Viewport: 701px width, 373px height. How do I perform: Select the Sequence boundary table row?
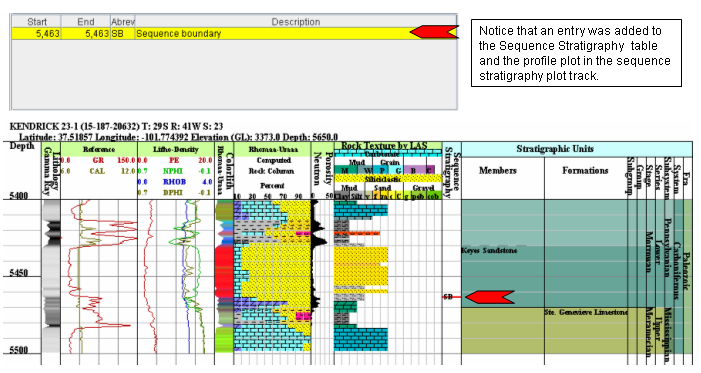(x=234, y=34)
